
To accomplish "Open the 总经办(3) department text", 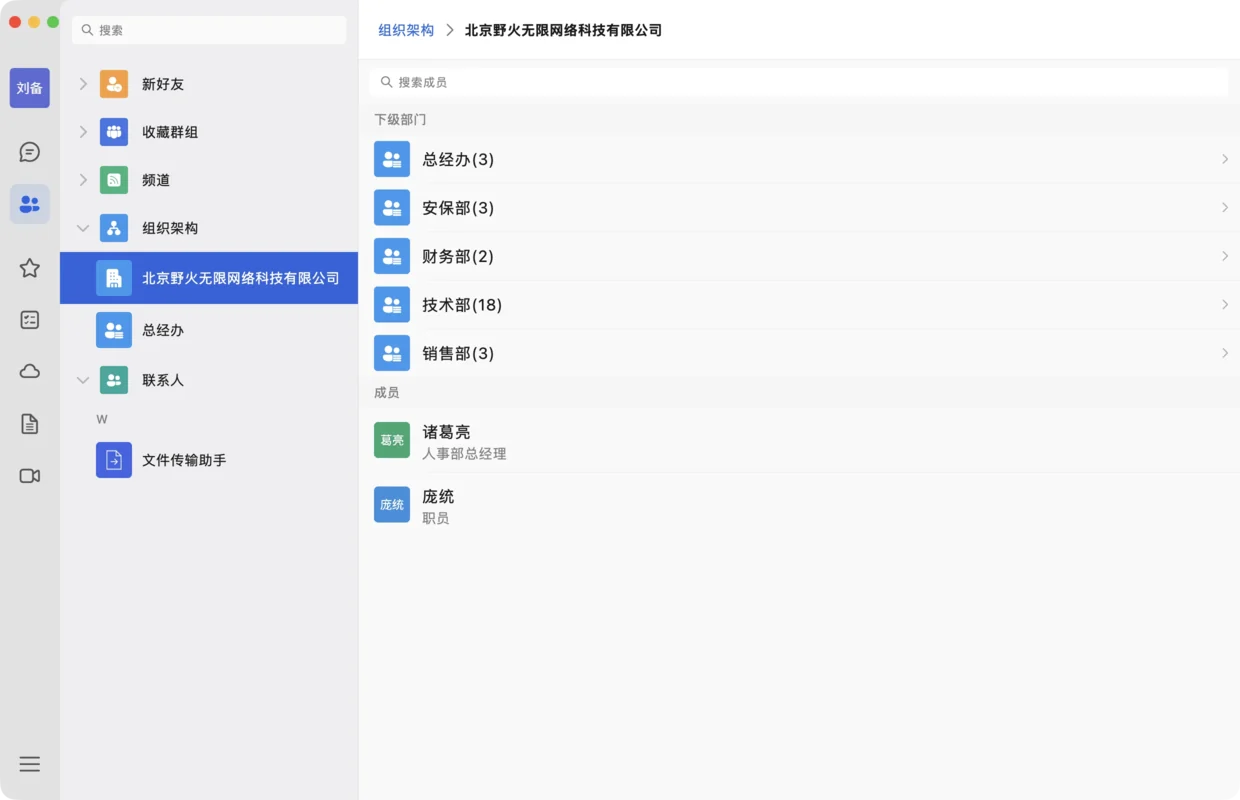I will (458, 159).
